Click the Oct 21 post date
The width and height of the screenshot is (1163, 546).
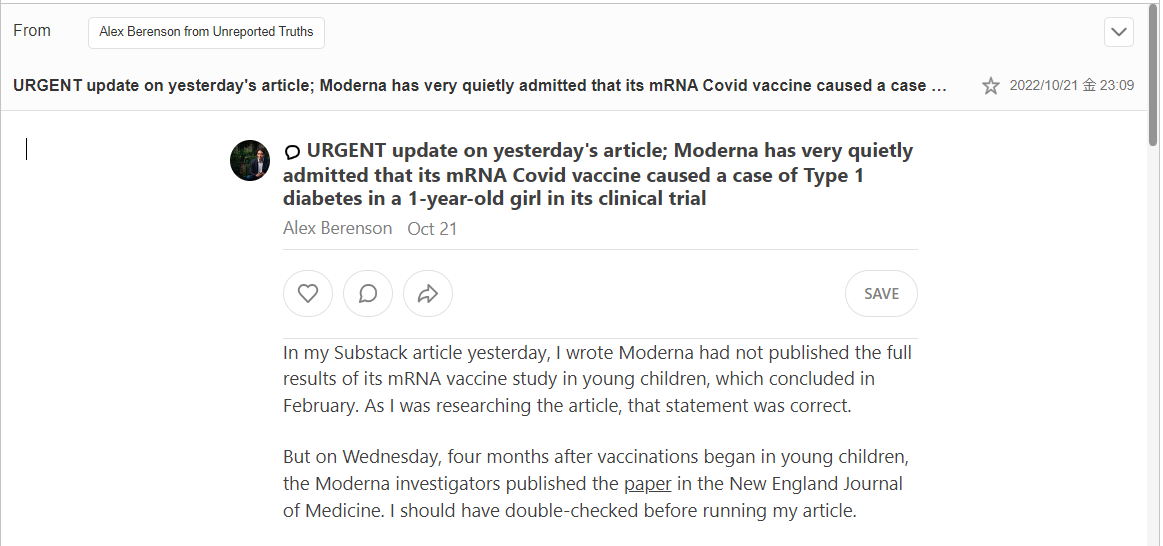click(x=432, y=228)
